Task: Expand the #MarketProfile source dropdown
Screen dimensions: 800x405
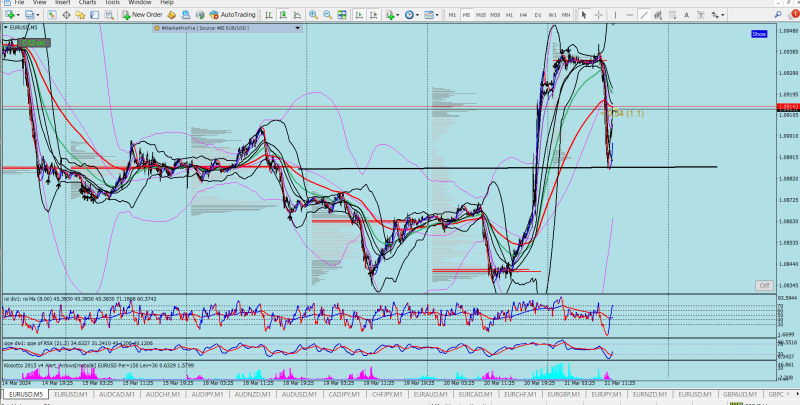Action: tap(298, 28)
